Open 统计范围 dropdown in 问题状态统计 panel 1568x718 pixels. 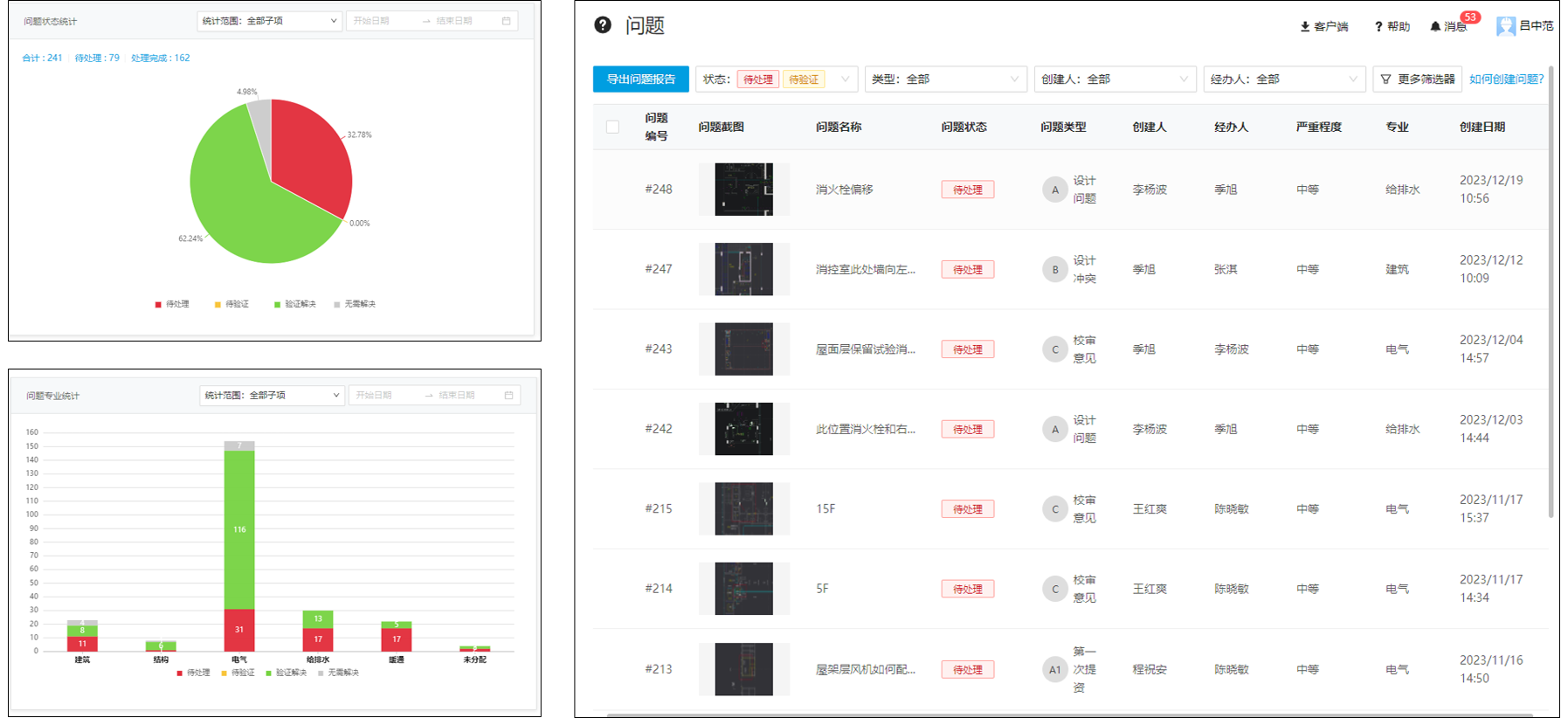click(269, 21)
